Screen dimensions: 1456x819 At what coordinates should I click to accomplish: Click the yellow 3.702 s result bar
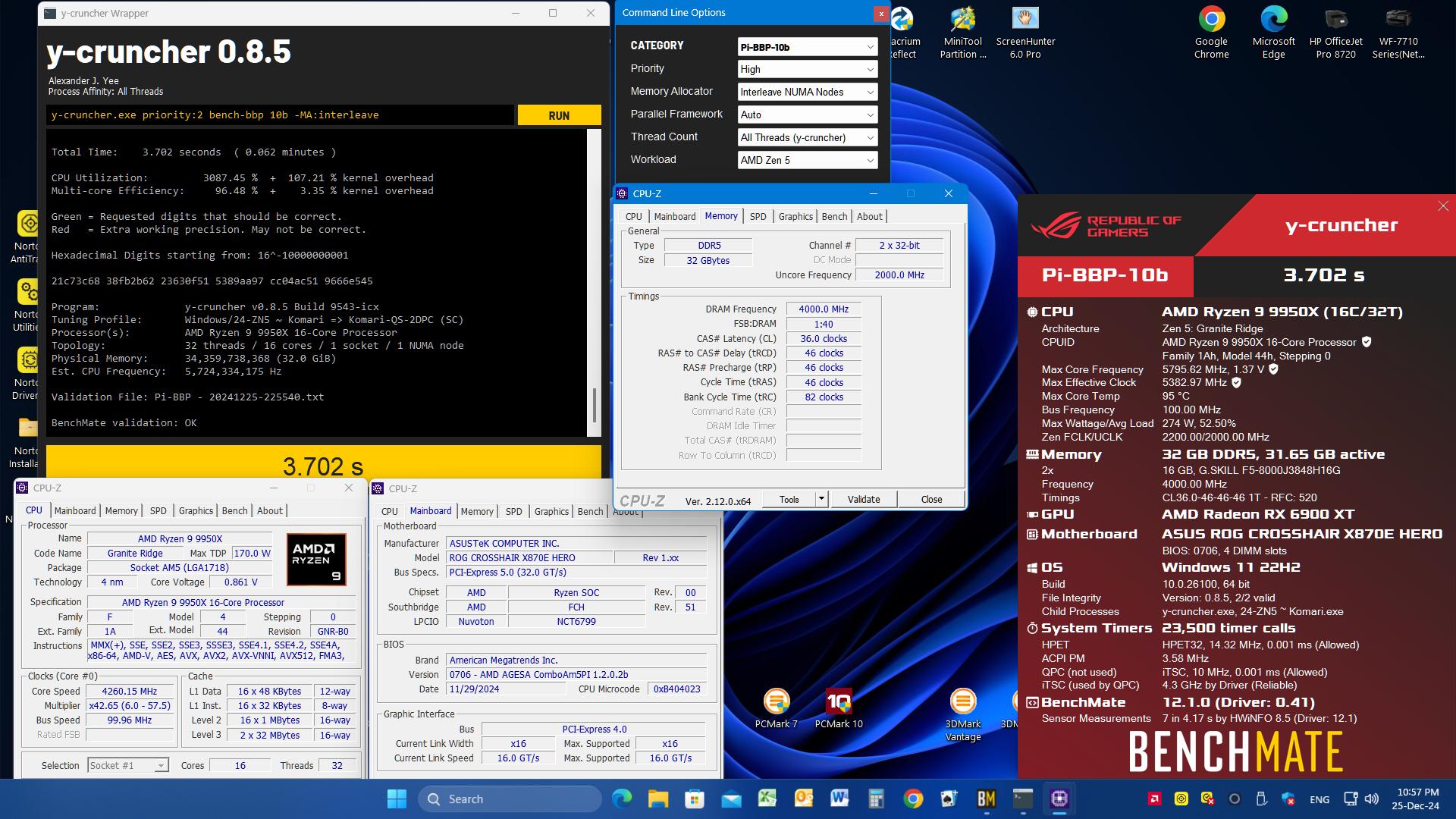(323, 463)
